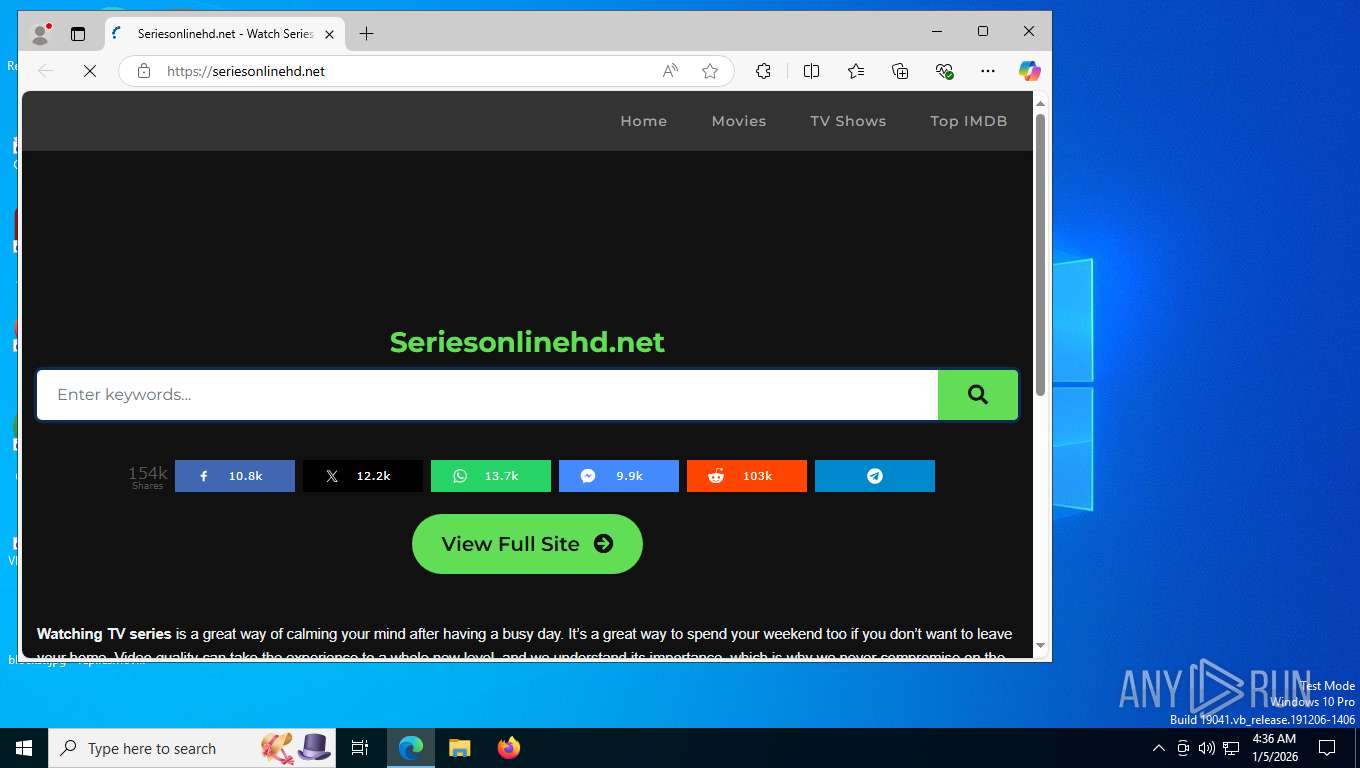Click the 154k Shares counter

point(147,477)
